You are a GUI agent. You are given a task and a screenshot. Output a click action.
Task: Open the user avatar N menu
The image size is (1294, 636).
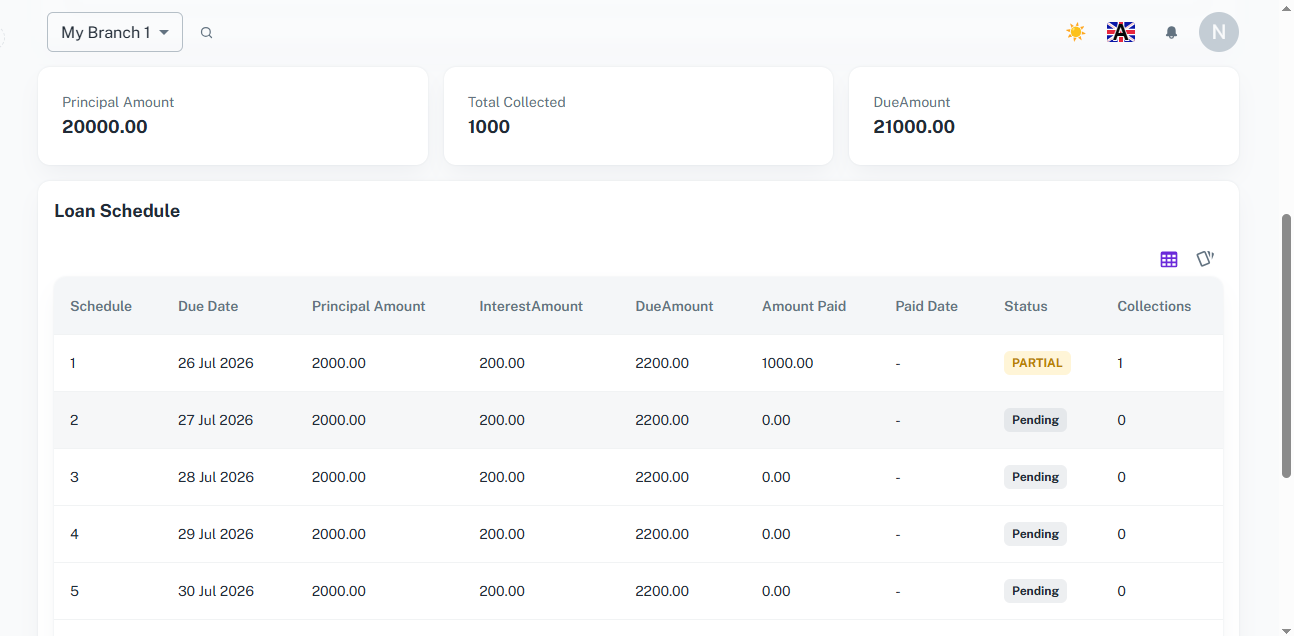click(x=1219, y=32)
